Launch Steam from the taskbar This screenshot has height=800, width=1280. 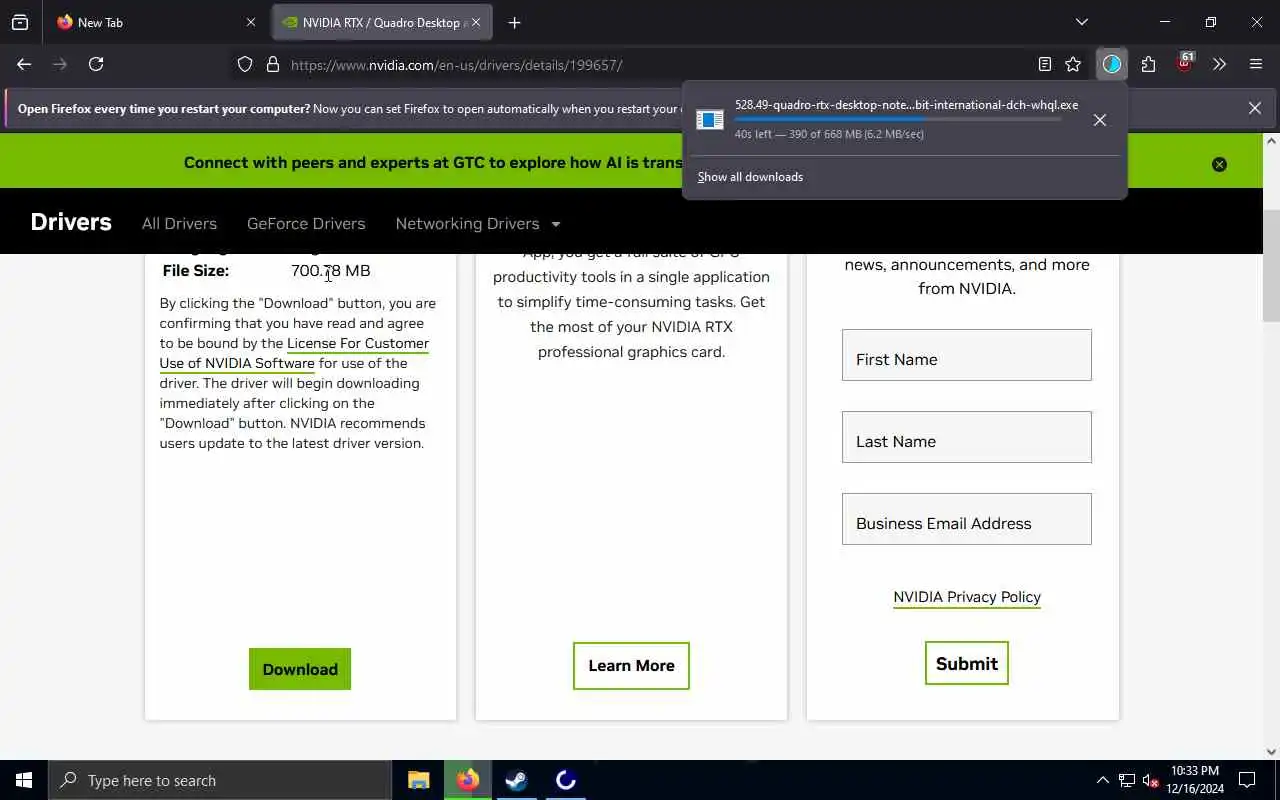517,780
